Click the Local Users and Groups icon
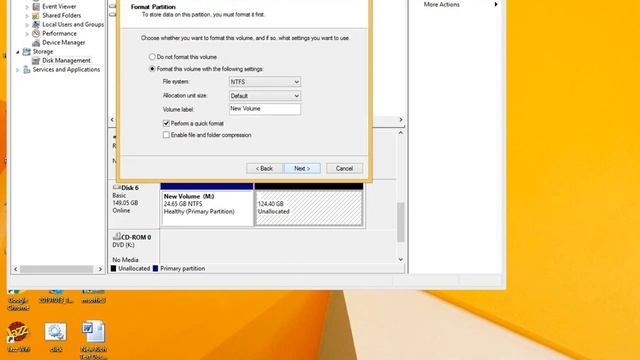Image resolution: width=640 pixels, height=360 pixels. pyautogui.click(x=36, y=24)
